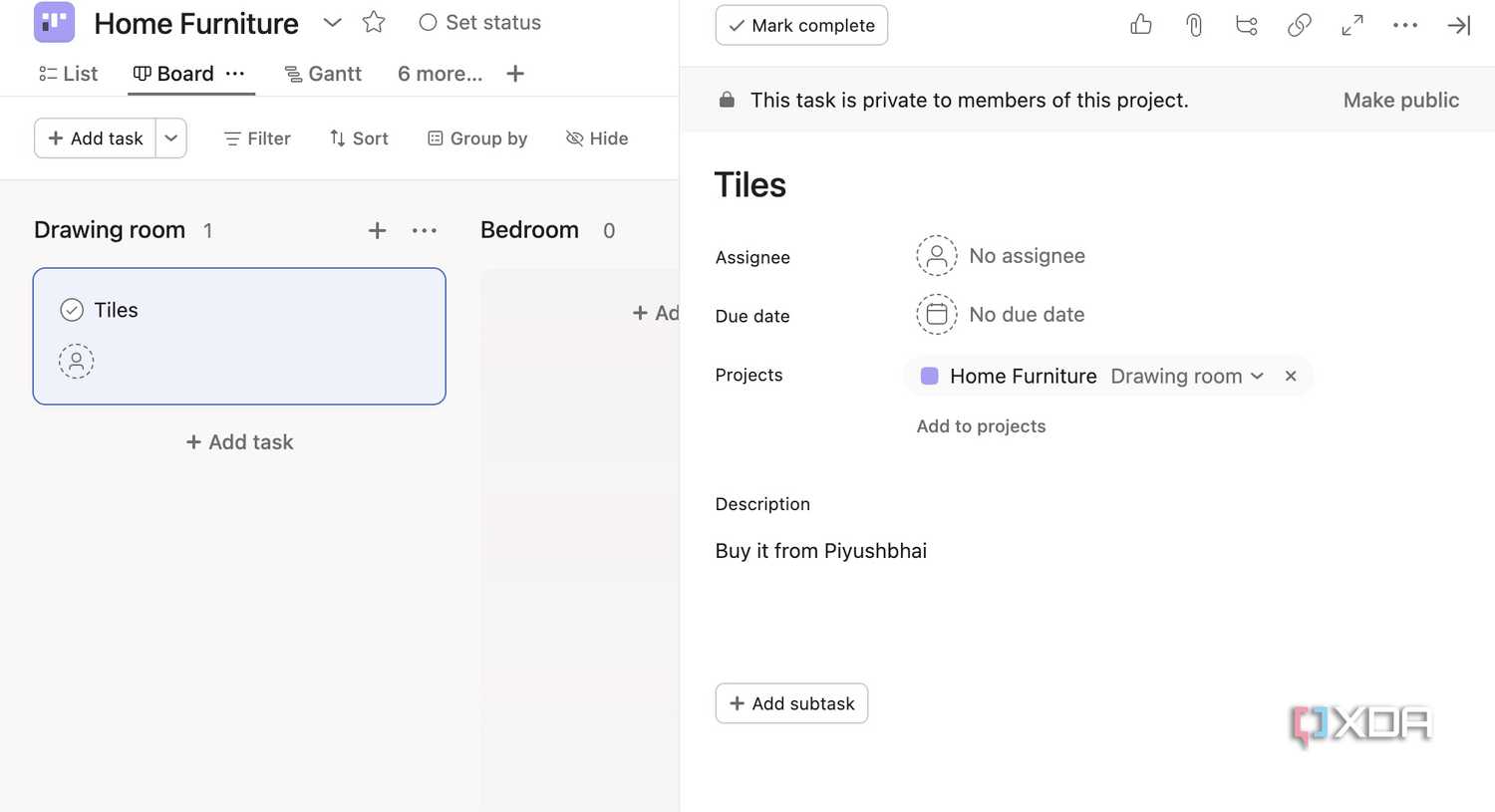Click the Drawing room column header

coord(110,230)
